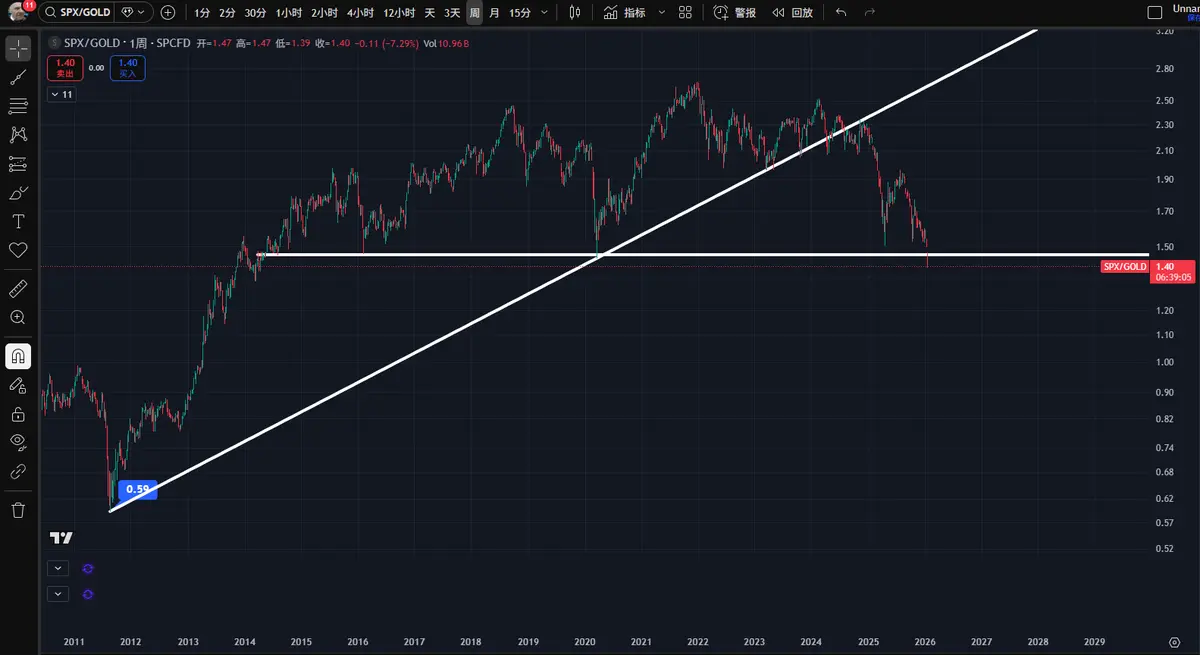
Task: Switch to the 2小时 timeframe
Action: point(324,13)
